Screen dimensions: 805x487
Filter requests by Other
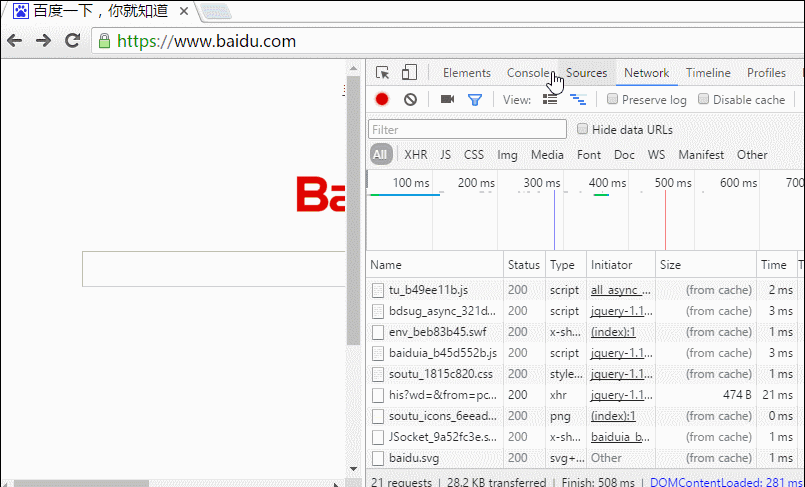coord(752,154)
